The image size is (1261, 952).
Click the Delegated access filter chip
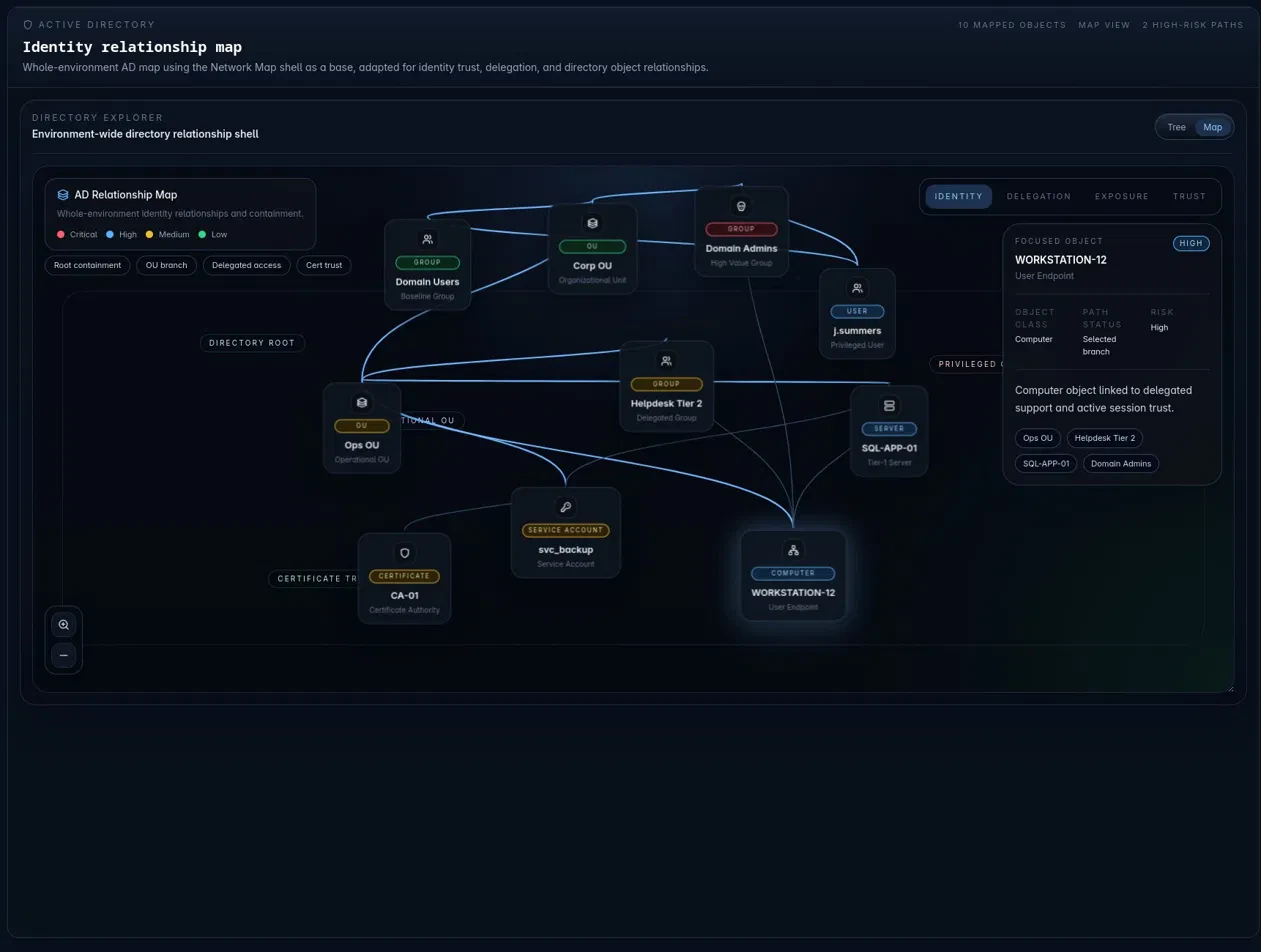coord(247,265)
